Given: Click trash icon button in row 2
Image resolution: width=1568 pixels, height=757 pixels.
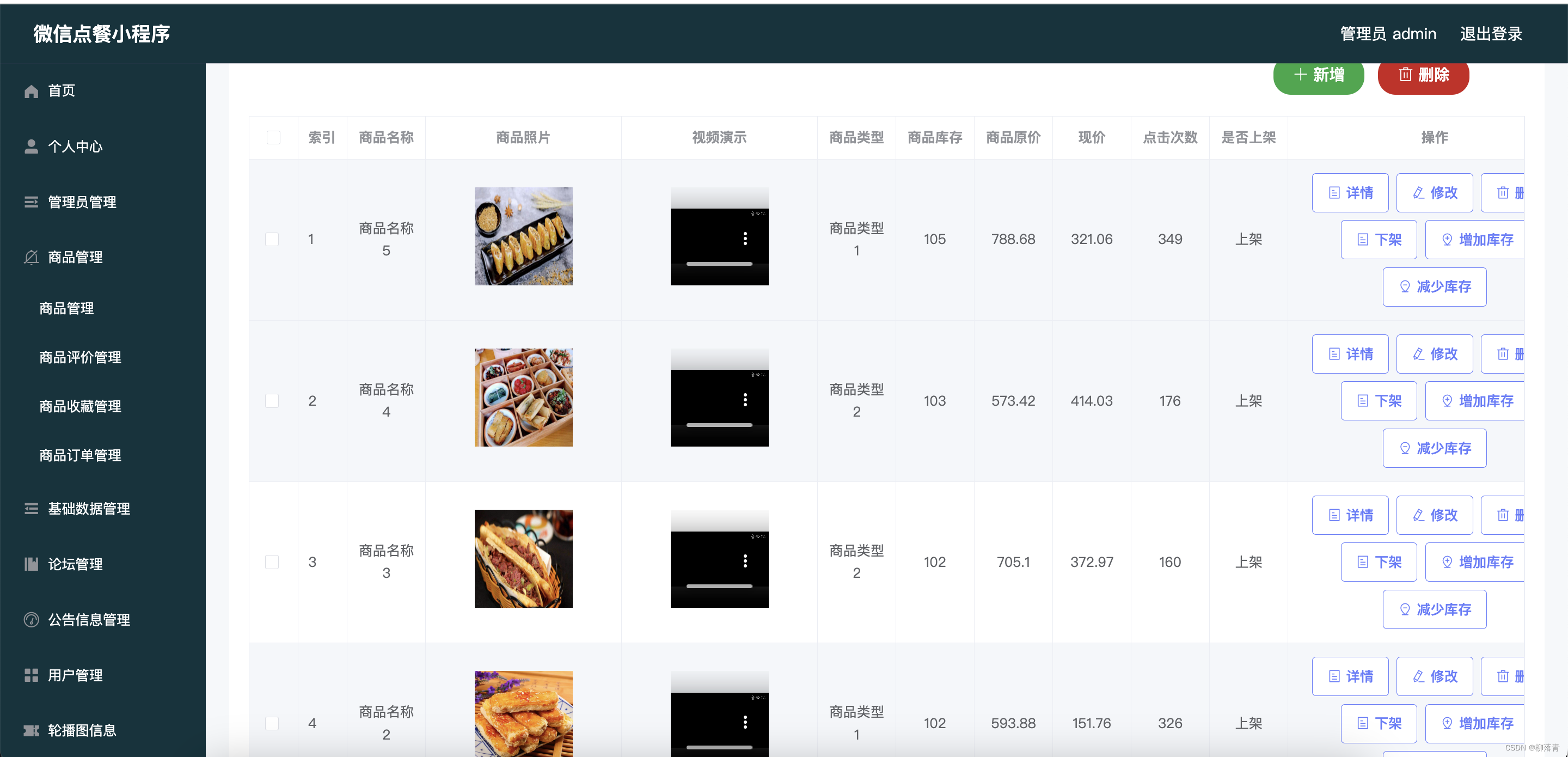Looking at the screenshot, I should pos(1503,354).
